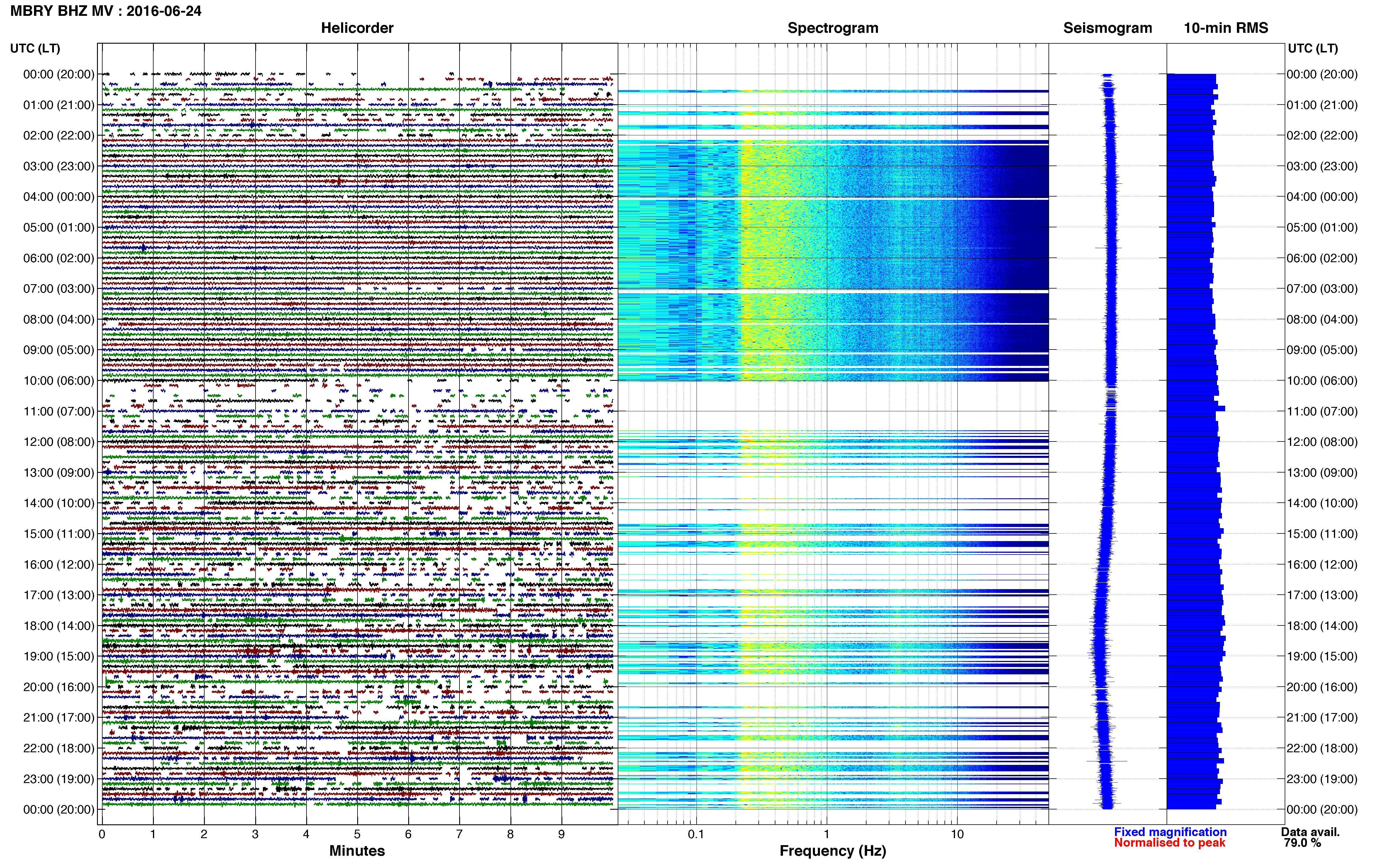Select the 'Spectrogram' panel heading
1389x868 pixels.
(833, 28)
